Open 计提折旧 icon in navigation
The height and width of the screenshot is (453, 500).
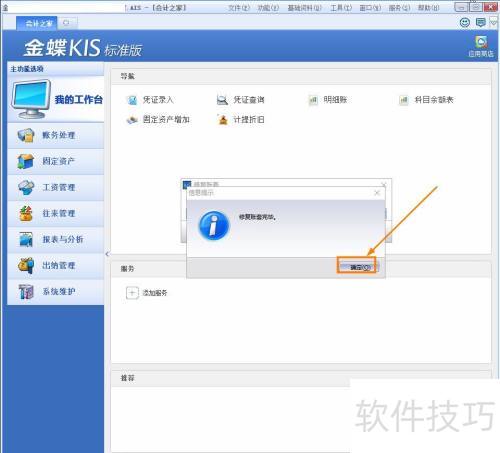(x=223, y=119)
